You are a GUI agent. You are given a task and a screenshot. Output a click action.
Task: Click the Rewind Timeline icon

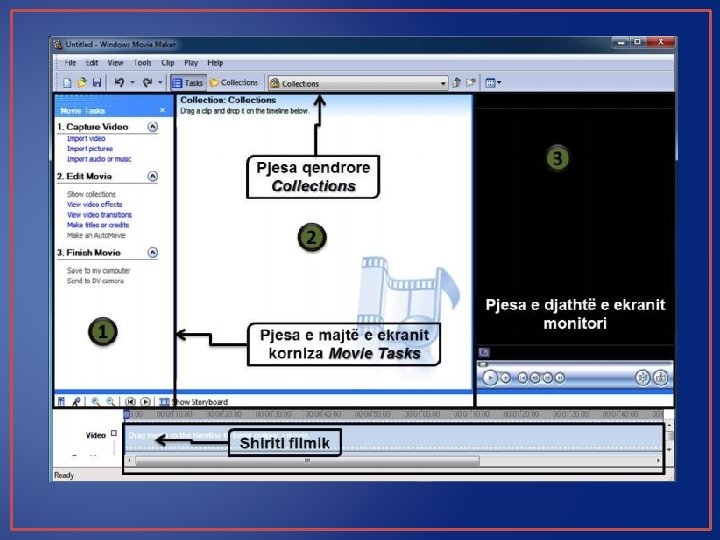pos(130,402)
